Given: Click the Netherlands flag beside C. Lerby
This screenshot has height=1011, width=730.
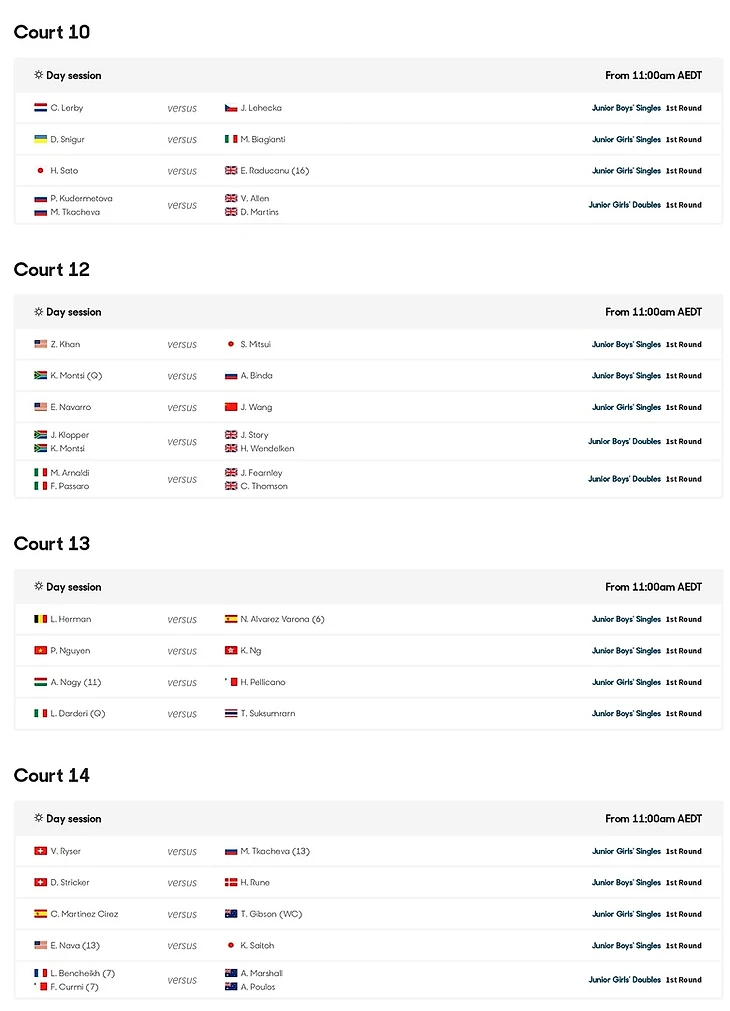Looking at the screenshot, I should [40, 108].
